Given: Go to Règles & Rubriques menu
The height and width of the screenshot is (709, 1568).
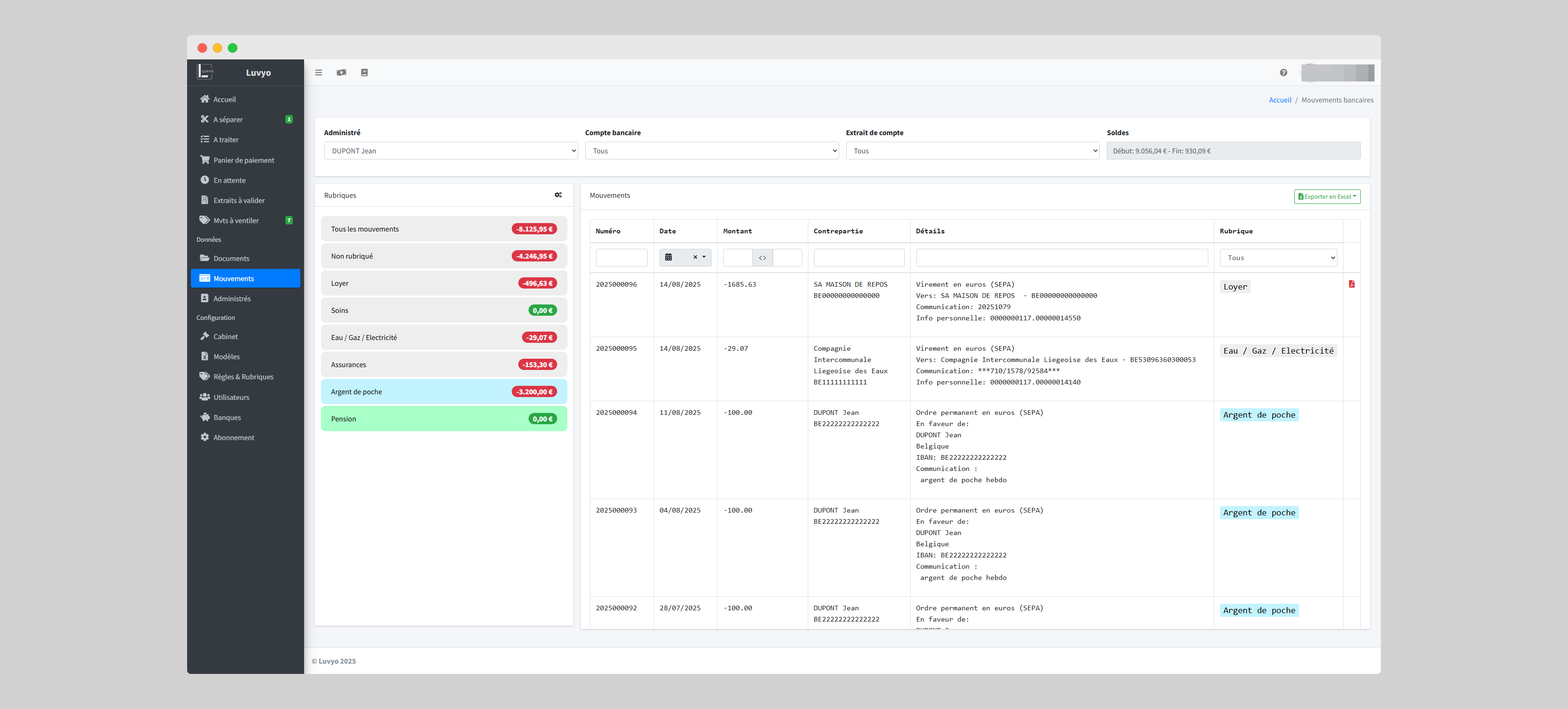Looking at the screenshot, I should (x=243, y=376).
